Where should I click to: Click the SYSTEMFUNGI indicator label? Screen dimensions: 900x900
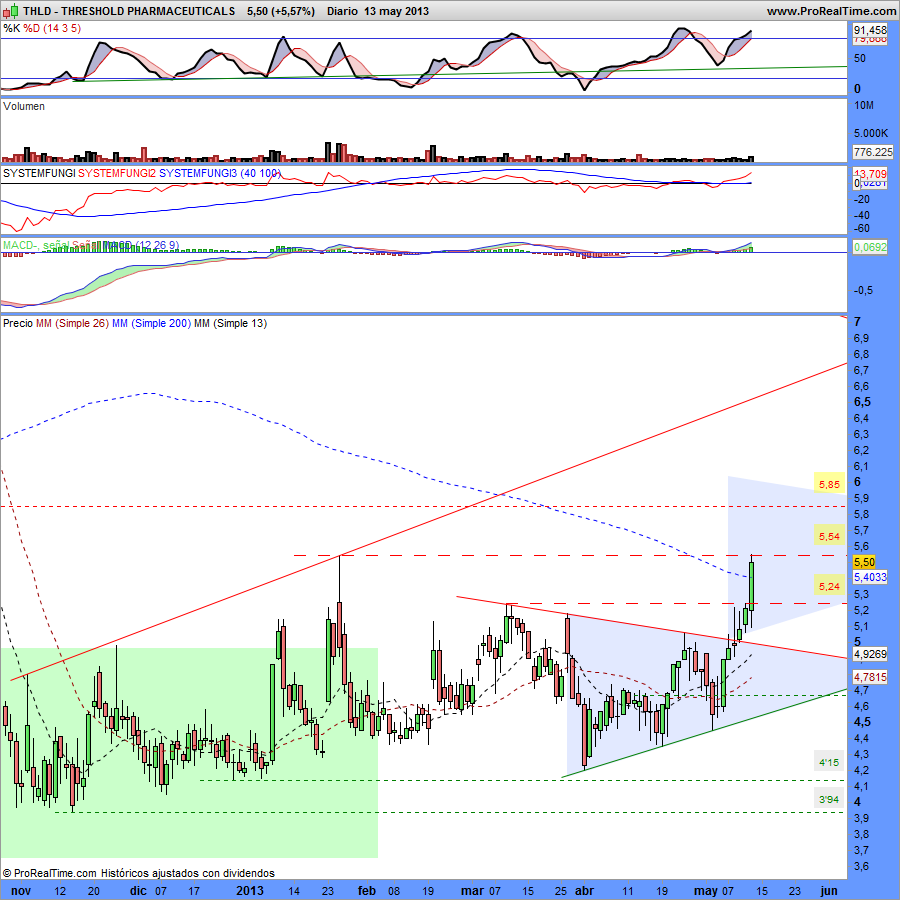coord(39,173)
